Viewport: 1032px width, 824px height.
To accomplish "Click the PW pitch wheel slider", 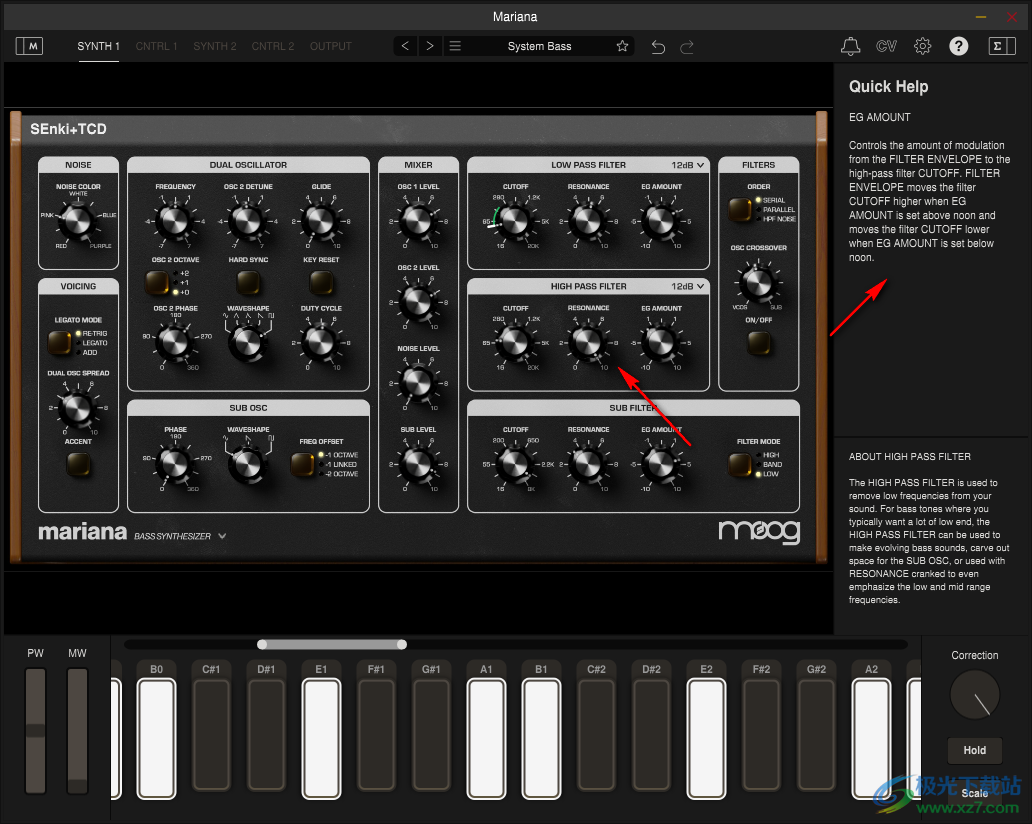I will pyautogui.click(x=35, y=730).
